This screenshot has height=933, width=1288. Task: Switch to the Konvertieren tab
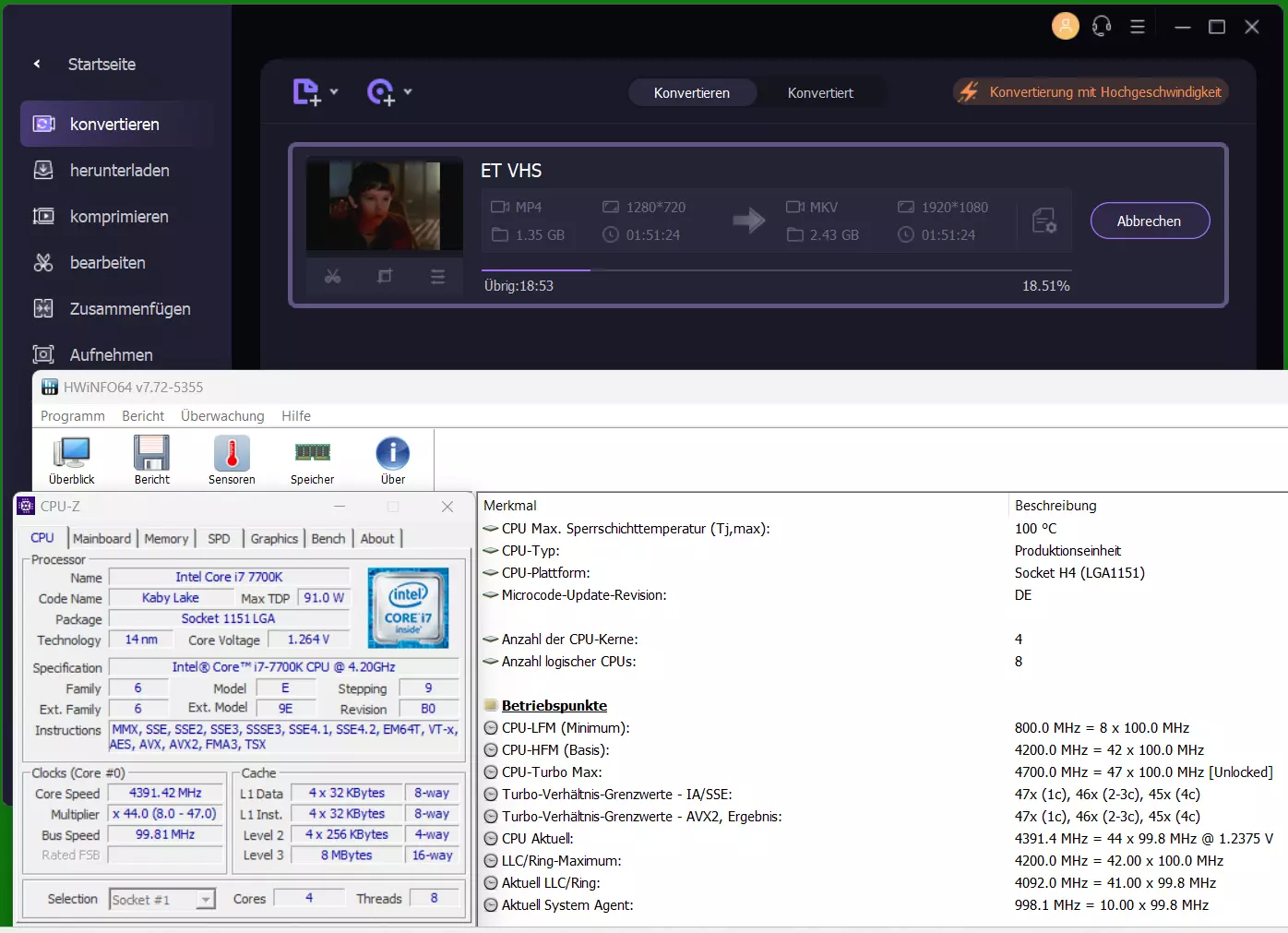click(692, 92)
